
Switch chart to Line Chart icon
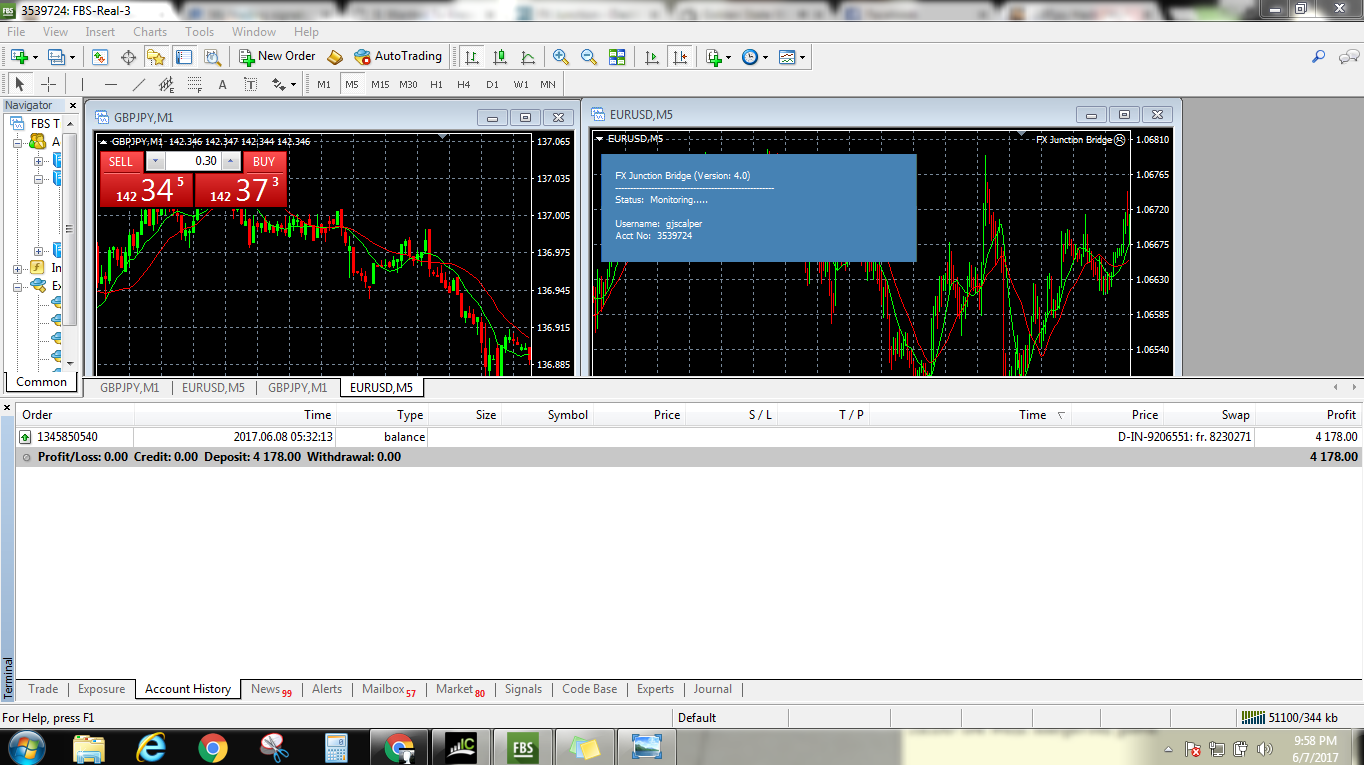point(528,57)
